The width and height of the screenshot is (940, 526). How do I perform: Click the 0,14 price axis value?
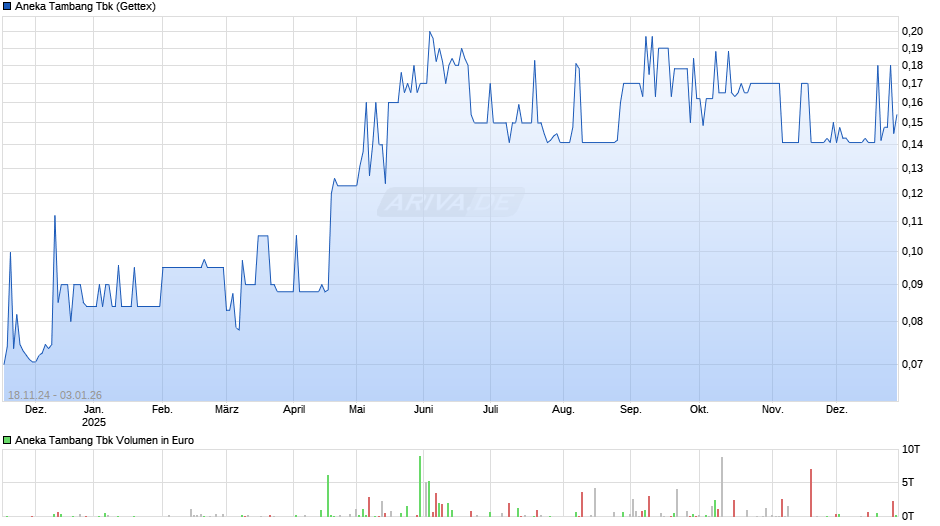tap(912, 145)
